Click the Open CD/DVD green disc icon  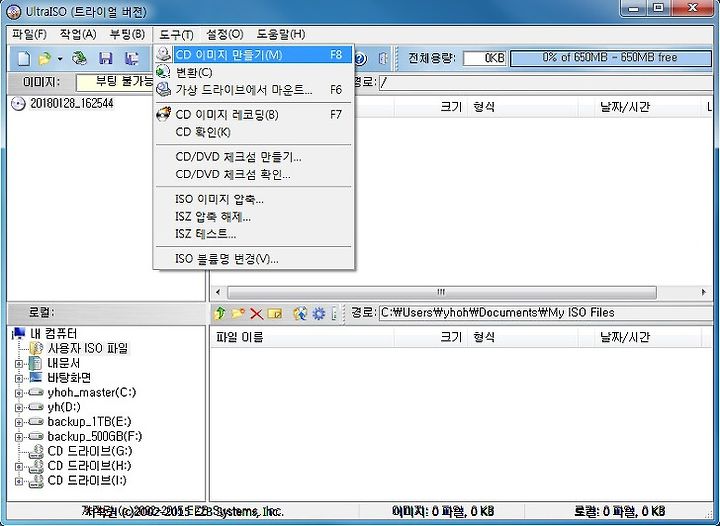[x=79, y=58]
